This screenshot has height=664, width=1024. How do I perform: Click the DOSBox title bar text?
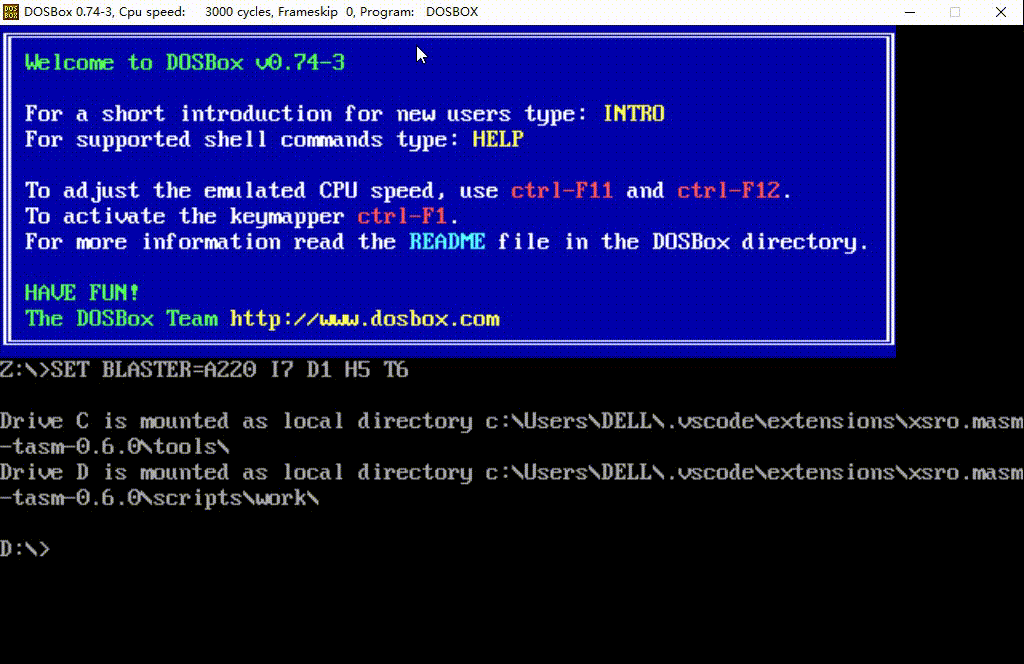point(251,12)
